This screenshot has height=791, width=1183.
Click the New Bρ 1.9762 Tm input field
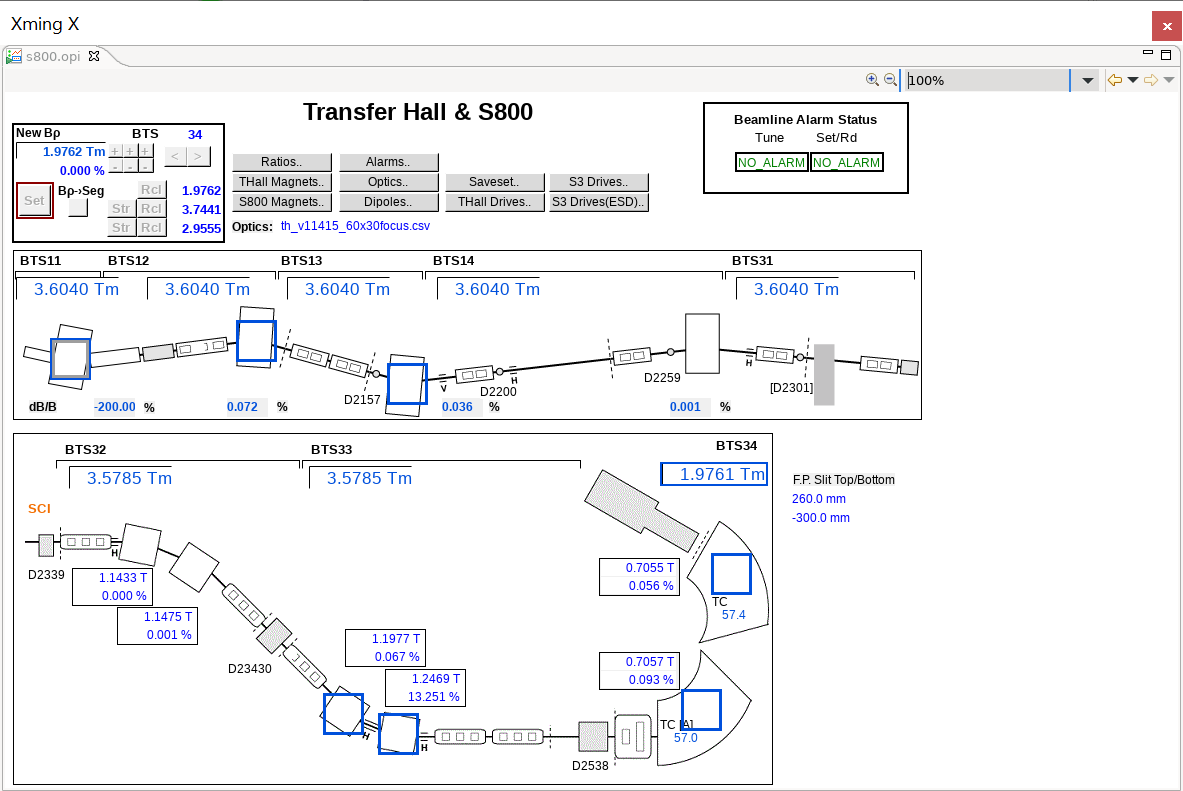62,152
